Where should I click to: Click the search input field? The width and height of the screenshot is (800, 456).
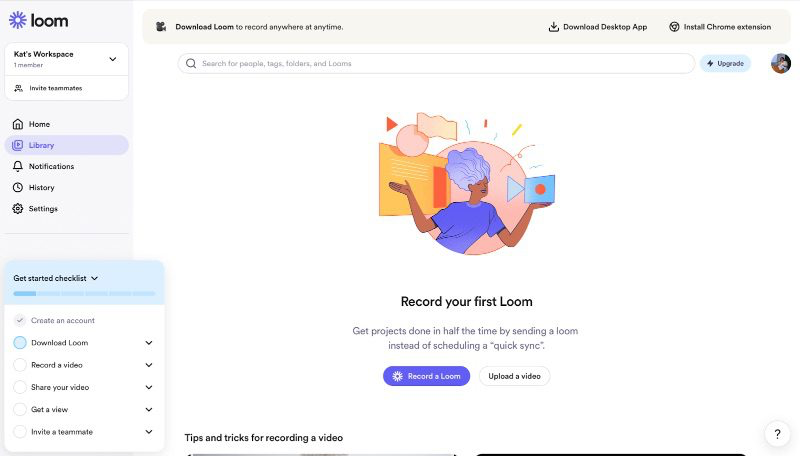[436, 63]
